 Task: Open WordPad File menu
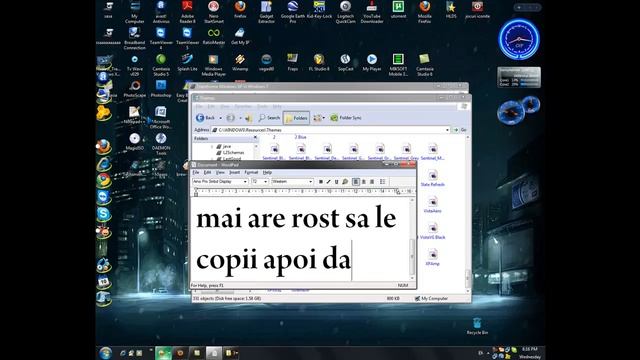pyautogui.click(x=196, y=173)
